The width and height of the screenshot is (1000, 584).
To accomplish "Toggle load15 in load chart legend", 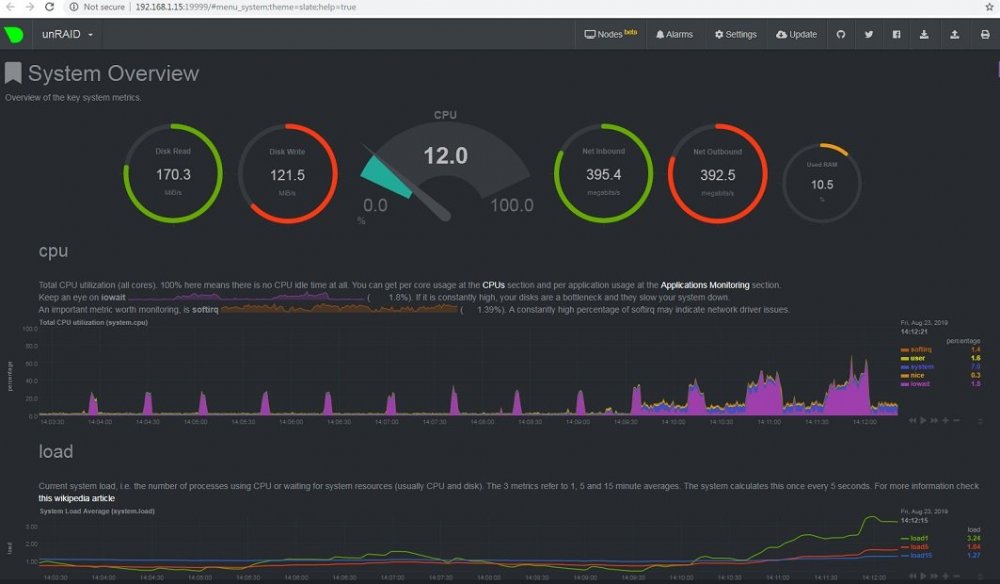I will click(x=916, y=555).
